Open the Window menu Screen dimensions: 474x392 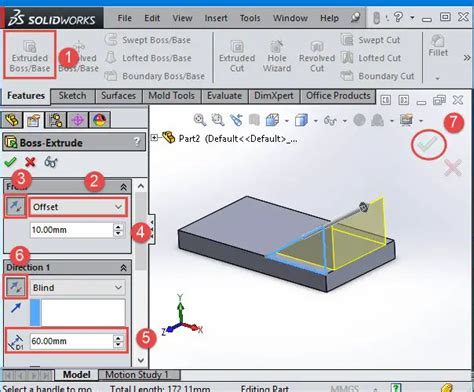290,18
